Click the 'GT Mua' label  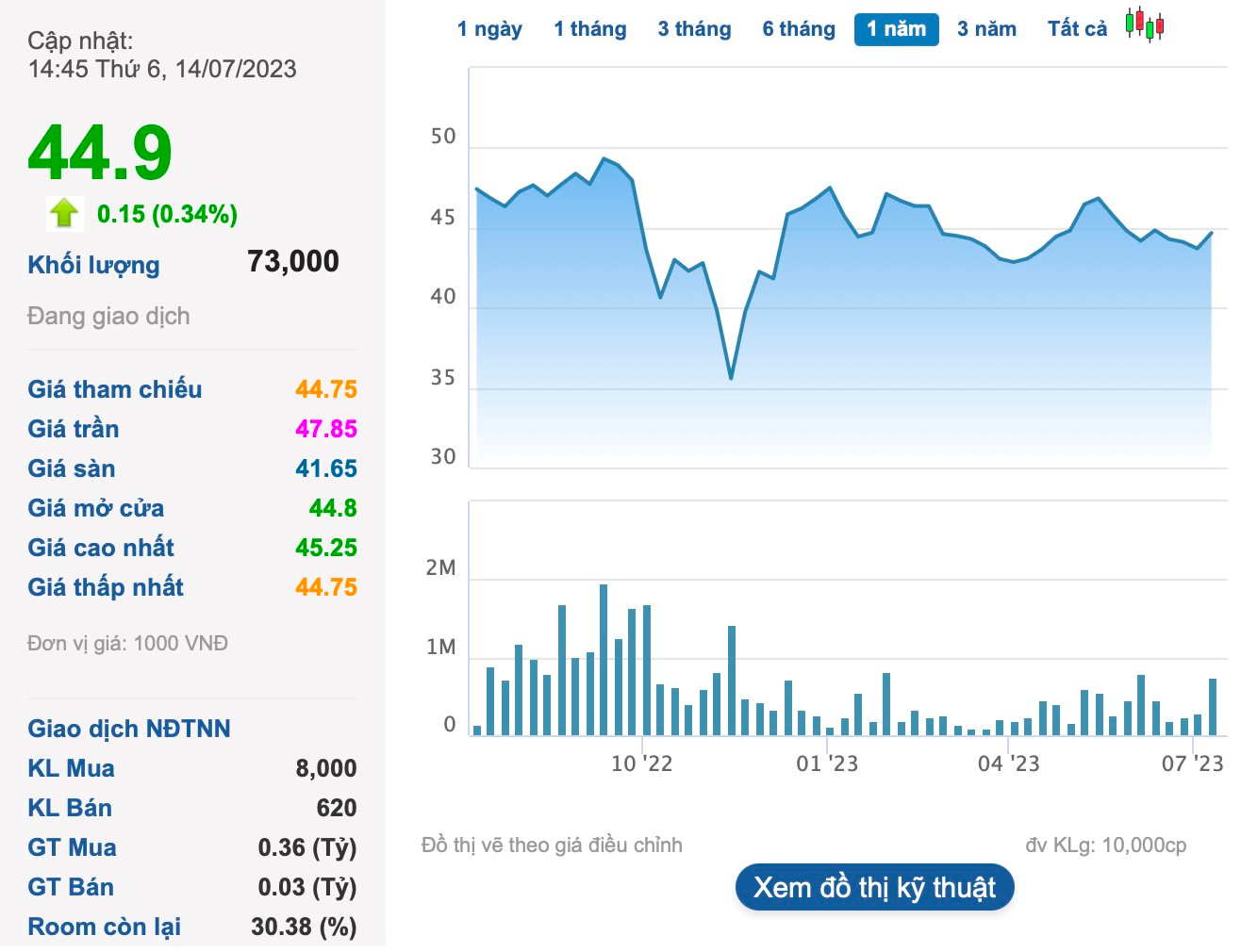(73, 847)
